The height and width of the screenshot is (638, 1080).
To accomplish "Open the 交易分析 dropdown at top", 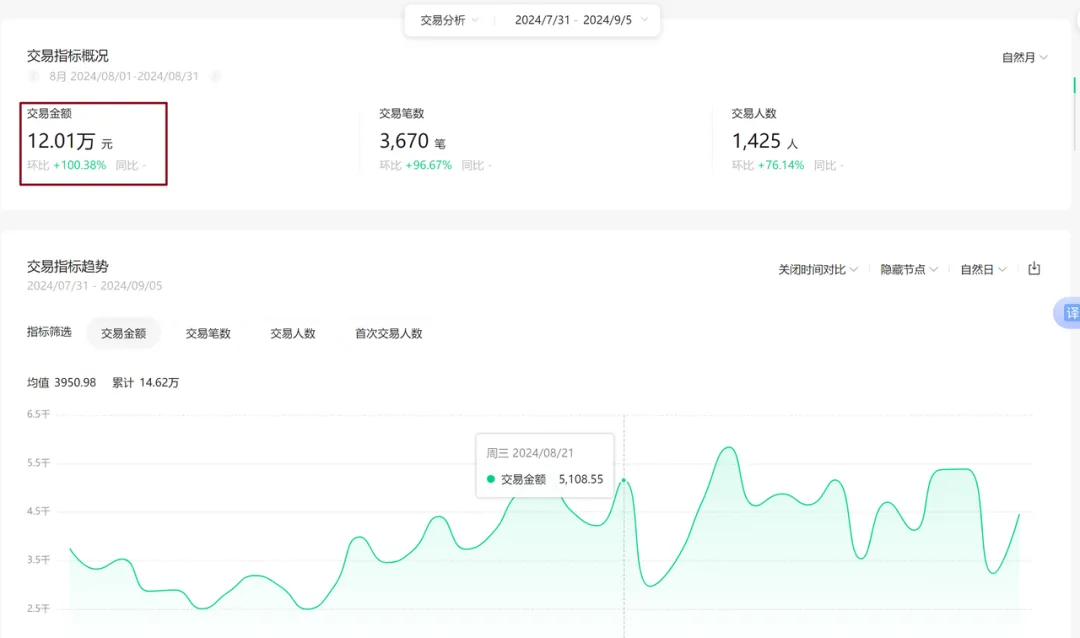I will coord(449,21).
